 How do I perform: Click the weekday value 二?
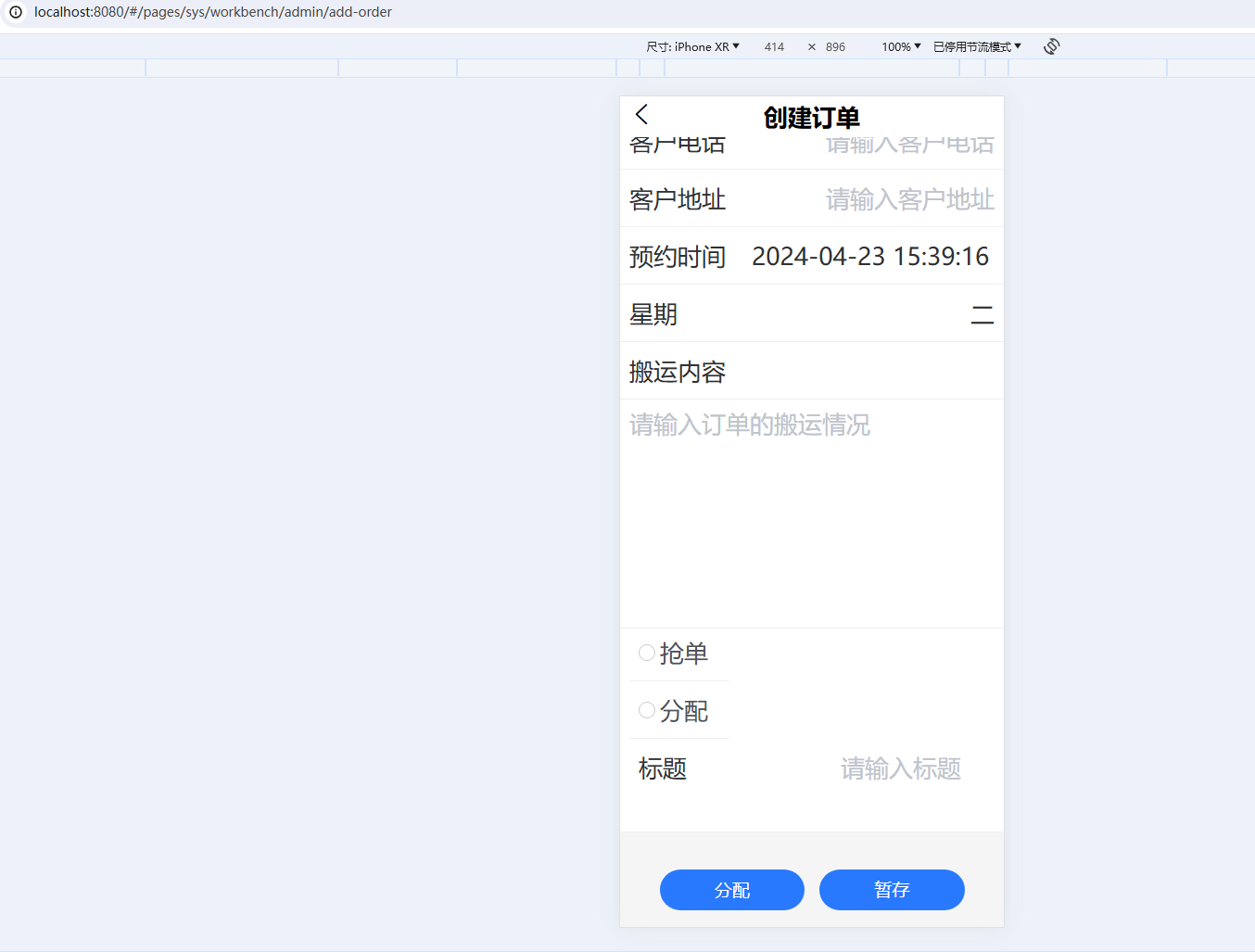coord(982,315)
